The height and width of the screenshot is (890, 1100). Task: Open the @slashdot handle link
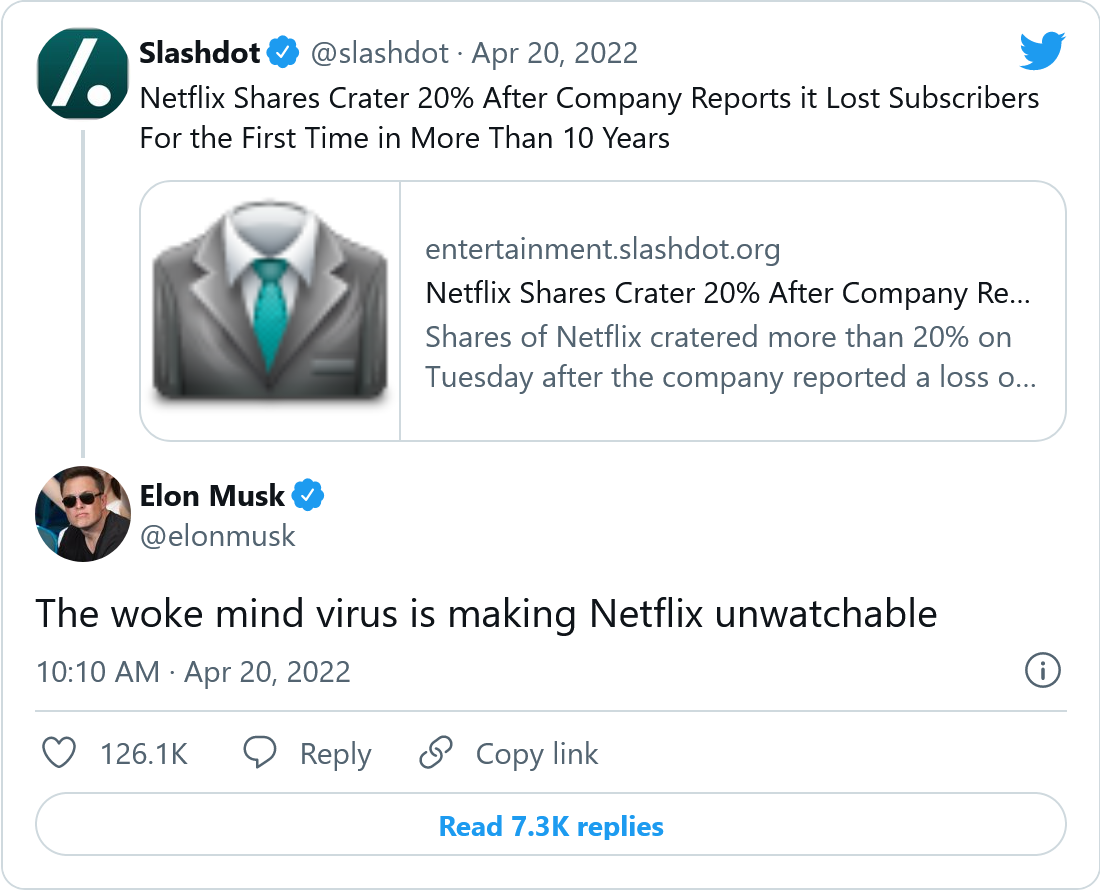pos(380,53)
